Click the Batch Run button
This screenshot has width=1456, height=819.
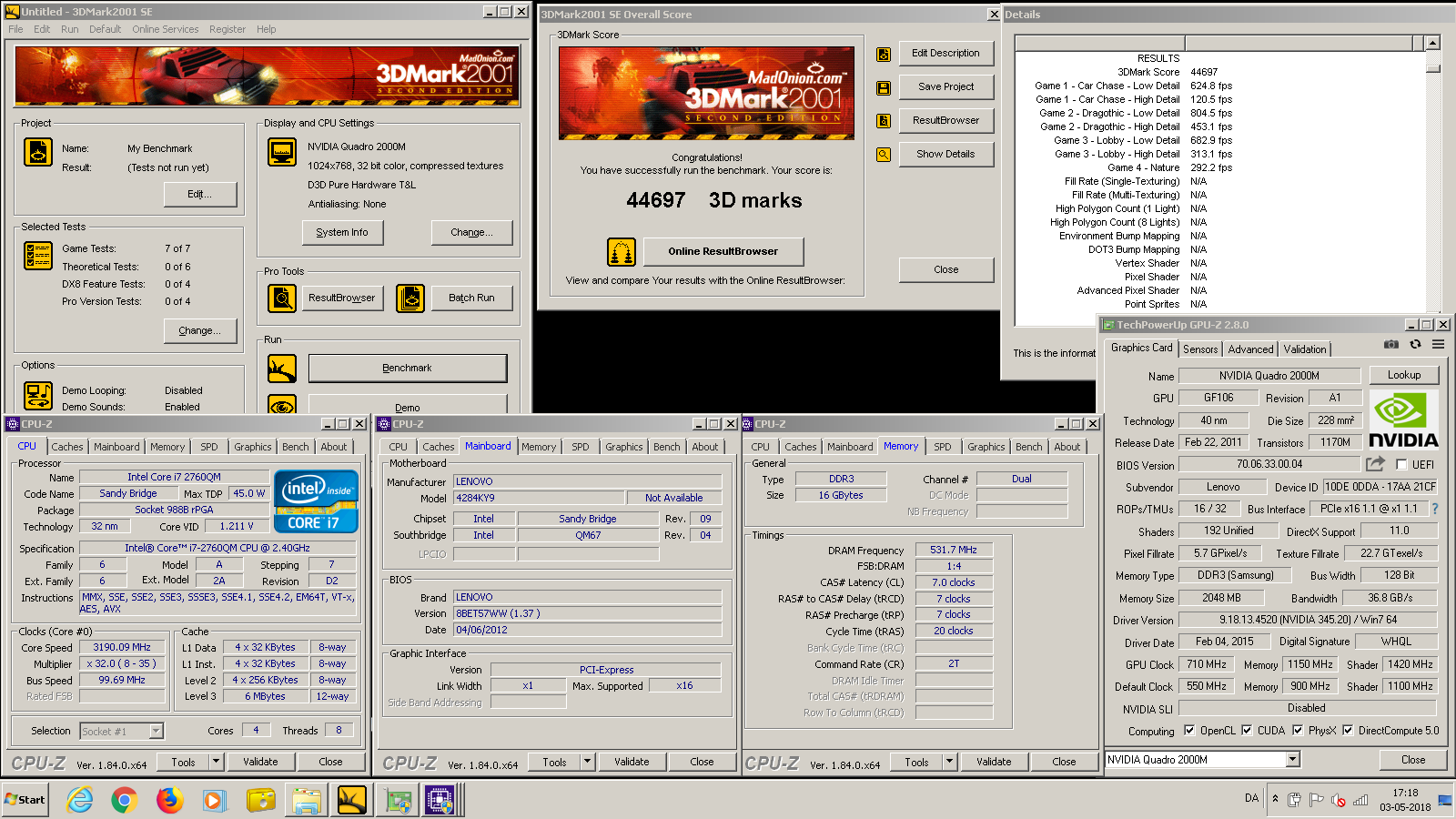pyautogui.click(x=471, y=298)
